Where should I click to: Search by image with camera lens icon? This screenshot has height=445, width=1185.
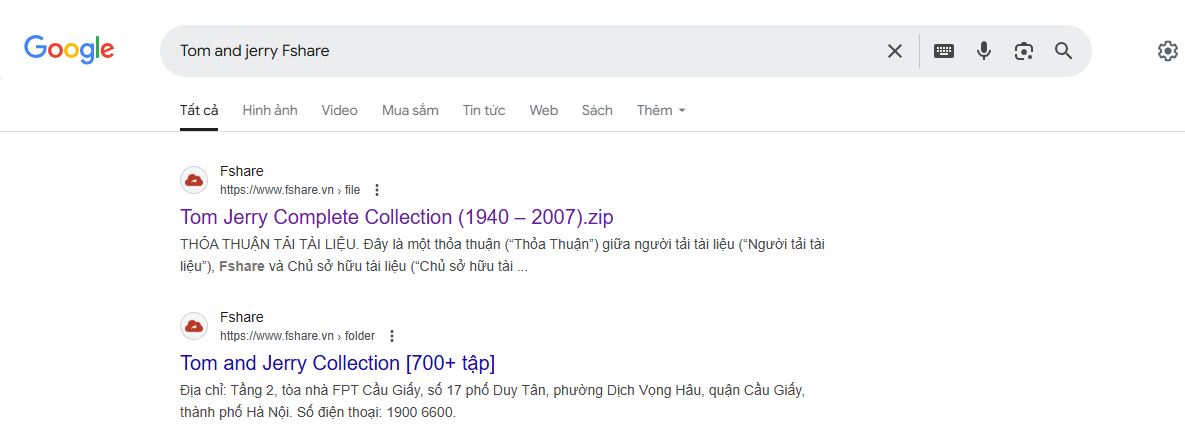1023,51
